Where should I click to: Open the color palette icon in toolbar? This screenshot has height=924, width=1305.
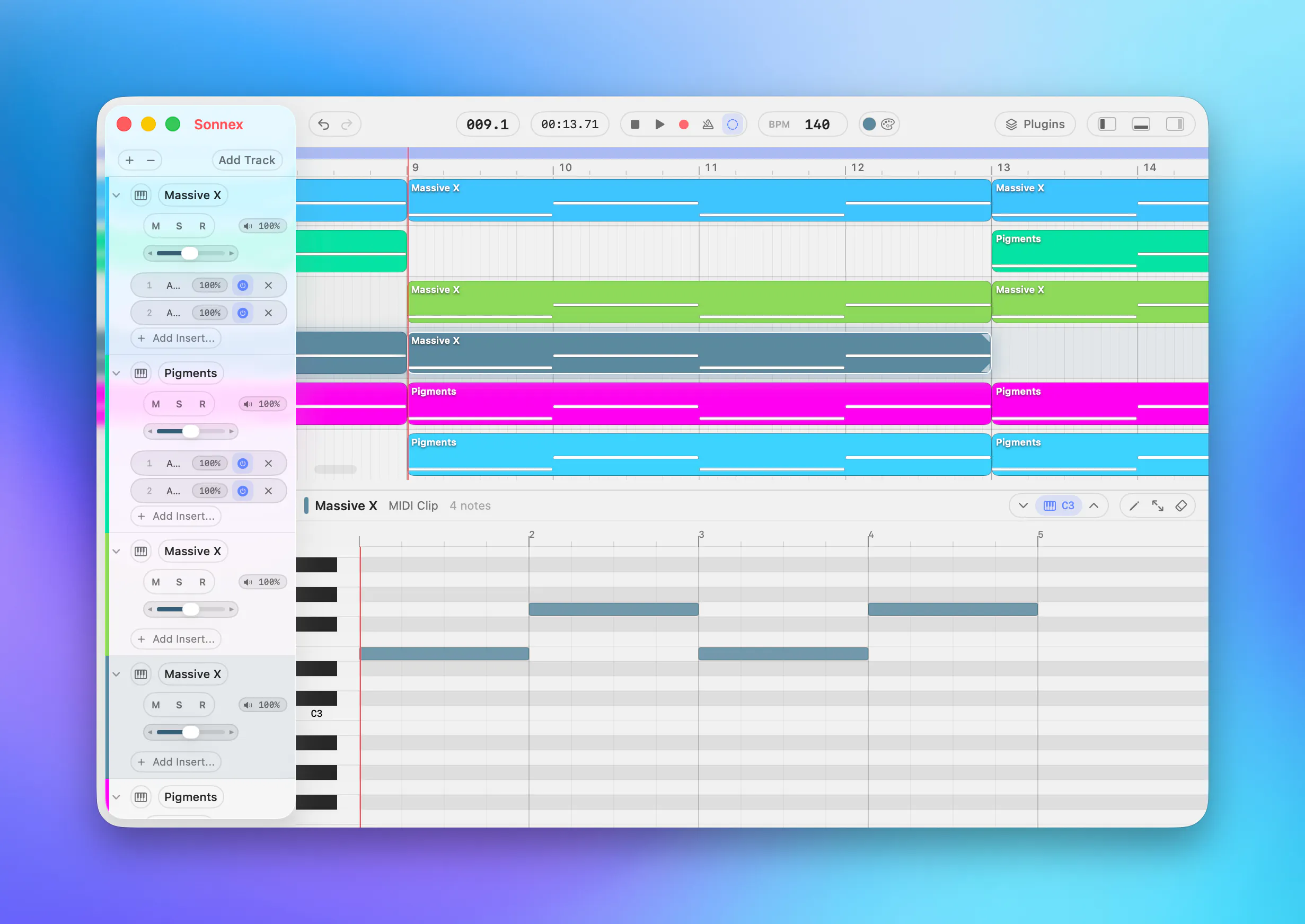click(888, 124)
